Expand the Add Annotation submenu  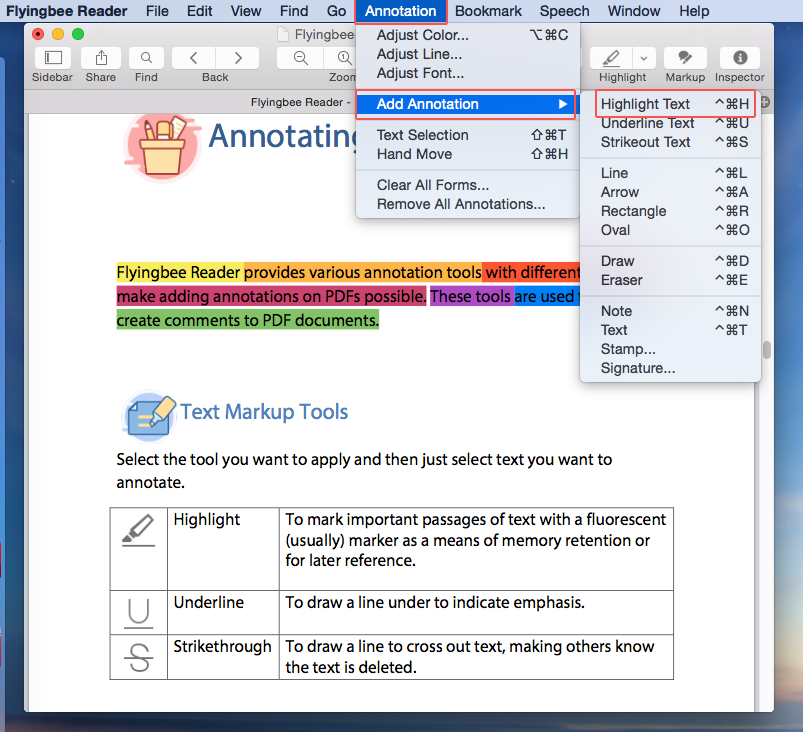pos(466,104)
